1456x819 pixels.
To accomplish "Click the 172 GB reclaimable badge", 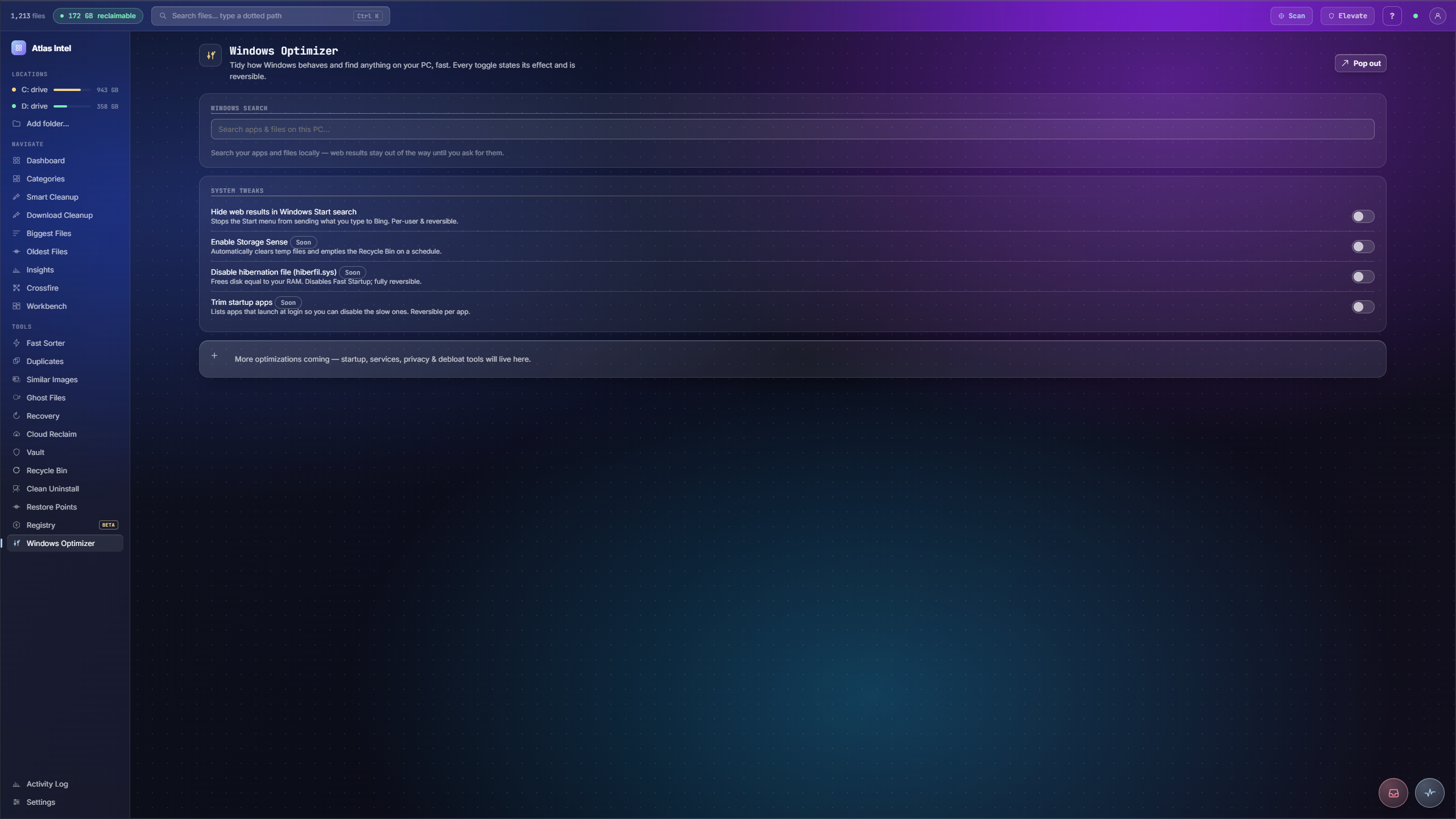I will pos(98,16).
